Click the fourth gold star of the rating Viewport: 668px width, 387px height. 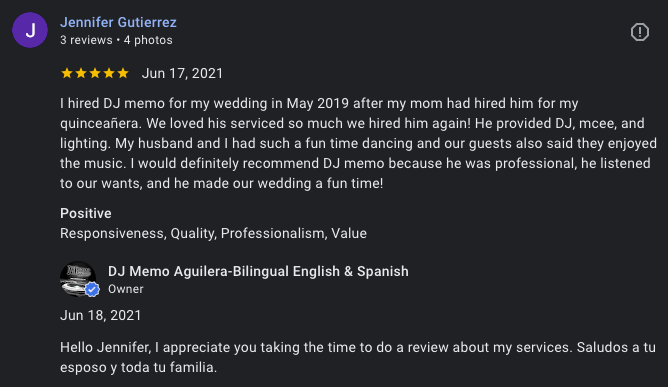(109, 73)
